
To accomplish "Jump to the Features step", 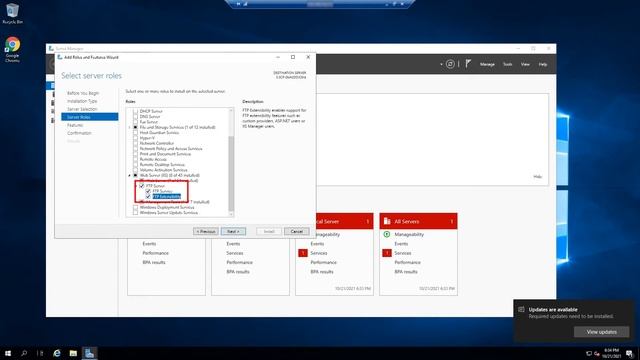I will point(75,125).
